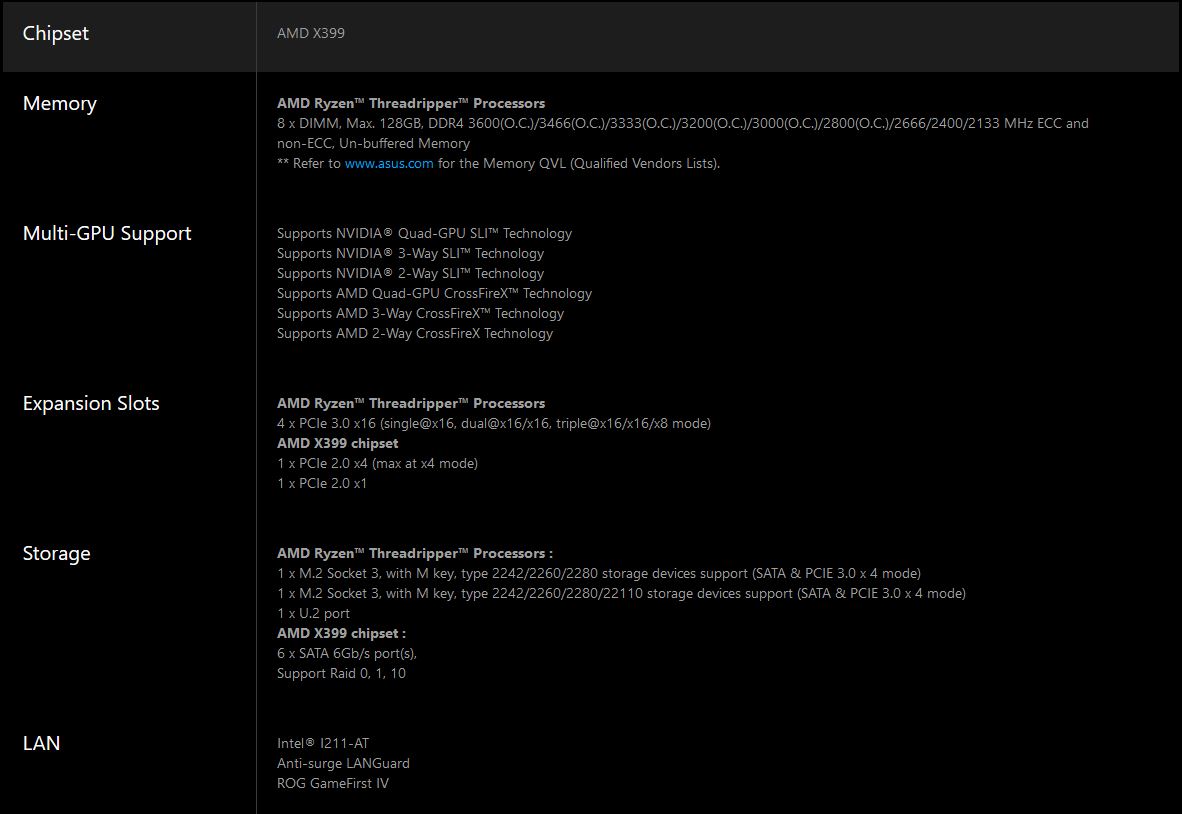Select the 6 x SATA 6Gb/s ports line
The width and height of the screenshot is (1182, 814).
pyautogui.click(x=346, y=653)
